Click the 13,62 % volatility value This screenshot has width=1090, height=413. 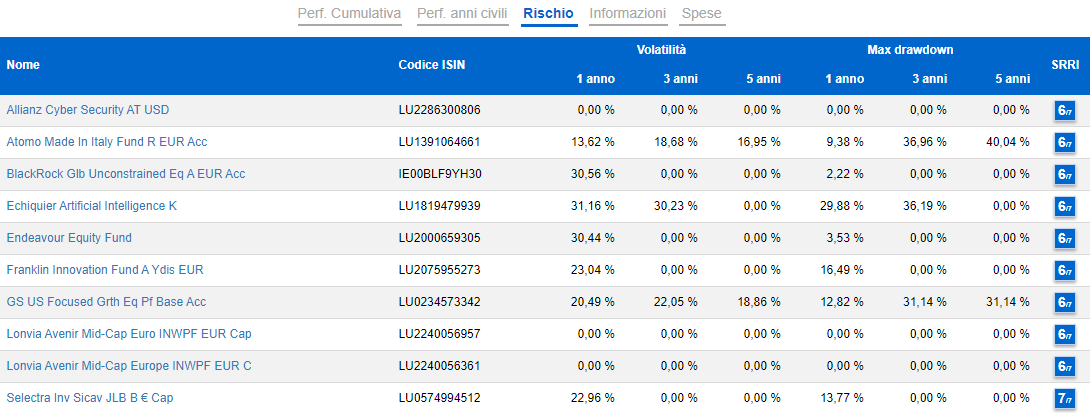(x=592, y=142)
